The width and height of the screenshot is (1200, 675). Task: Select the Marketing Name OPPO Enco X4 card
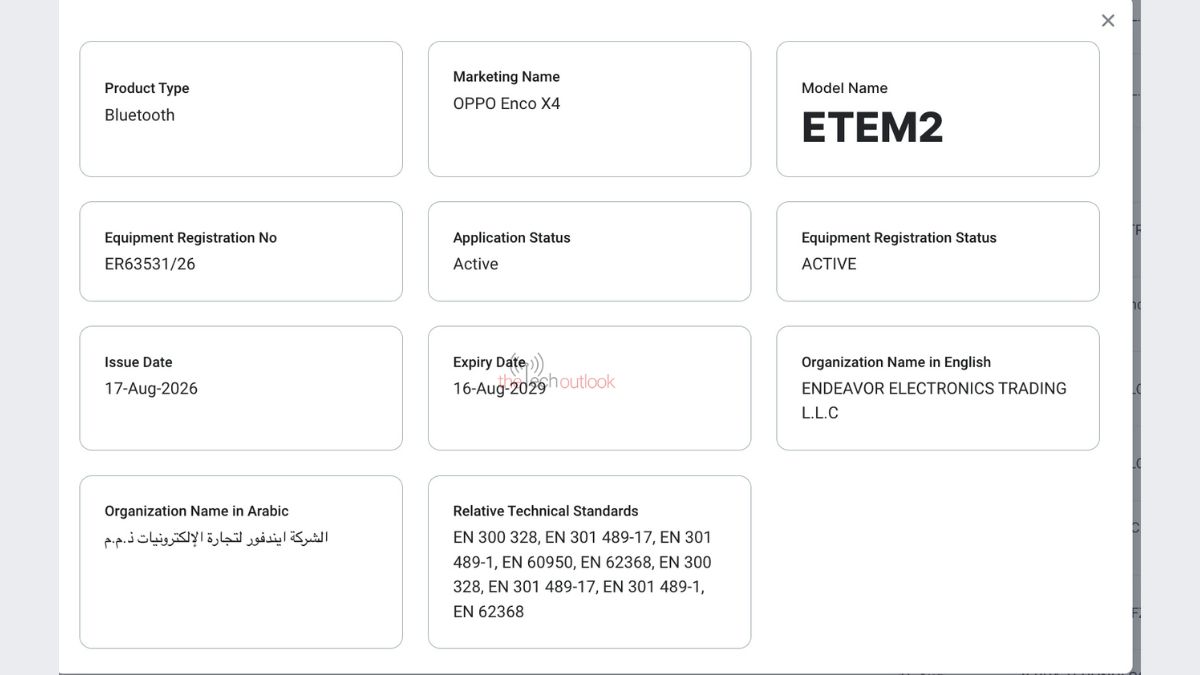click(x=589, y=109)
